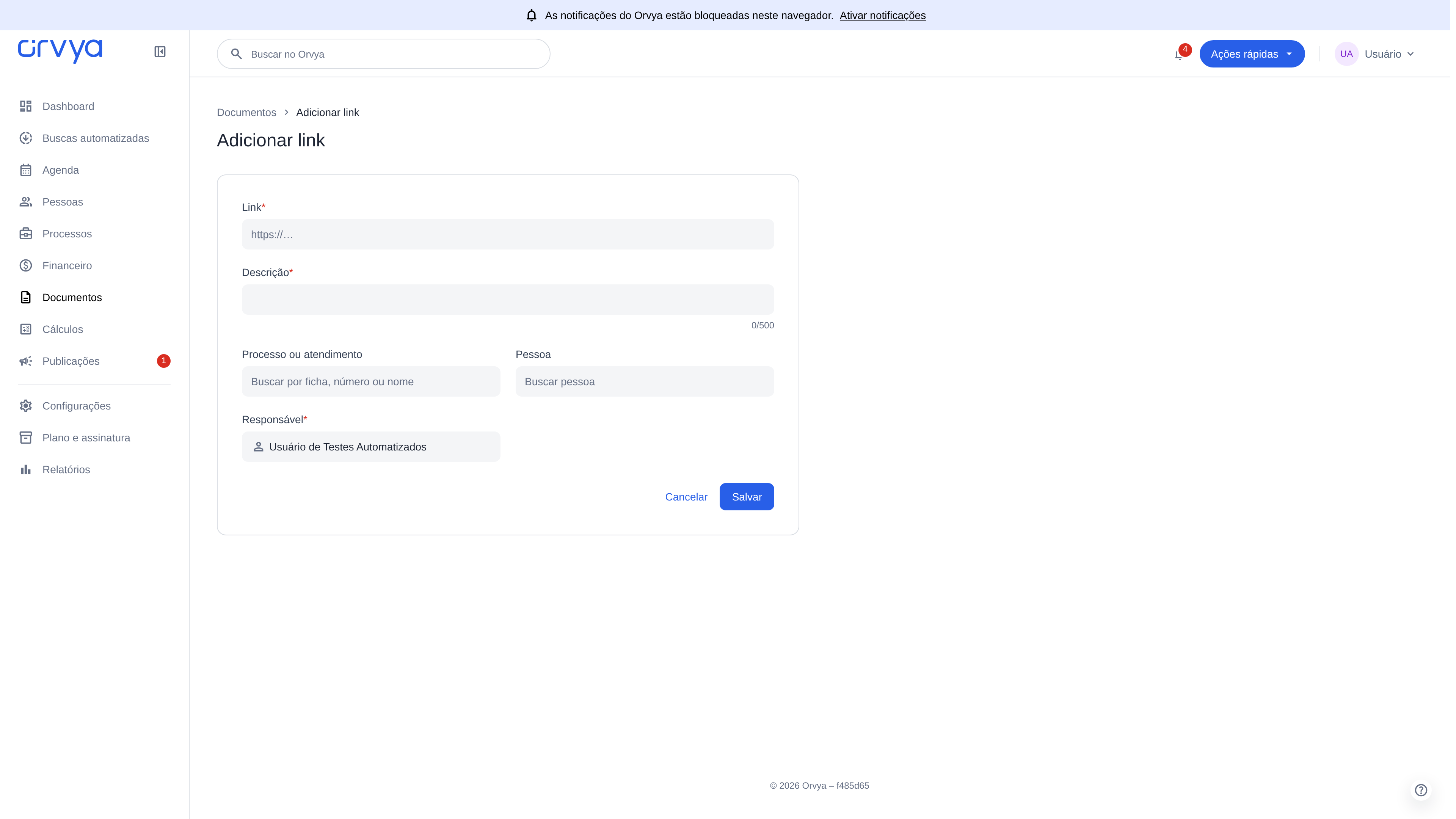Click the Agenda calendar icon
Screen dimensions: 1456x819
[x=26, y=169]
